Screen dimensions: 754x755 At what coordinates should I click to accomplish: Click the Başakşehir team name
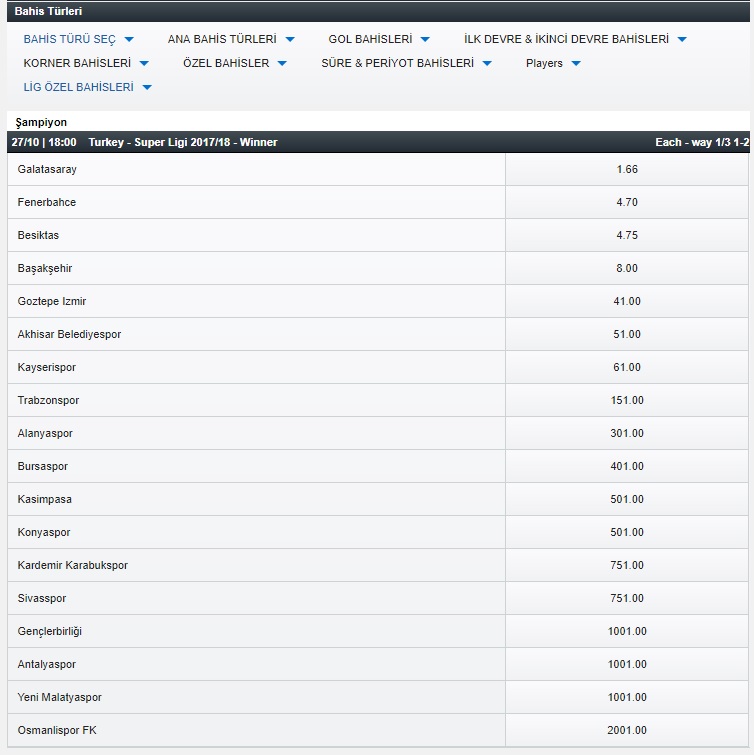[x=45, y=268]
